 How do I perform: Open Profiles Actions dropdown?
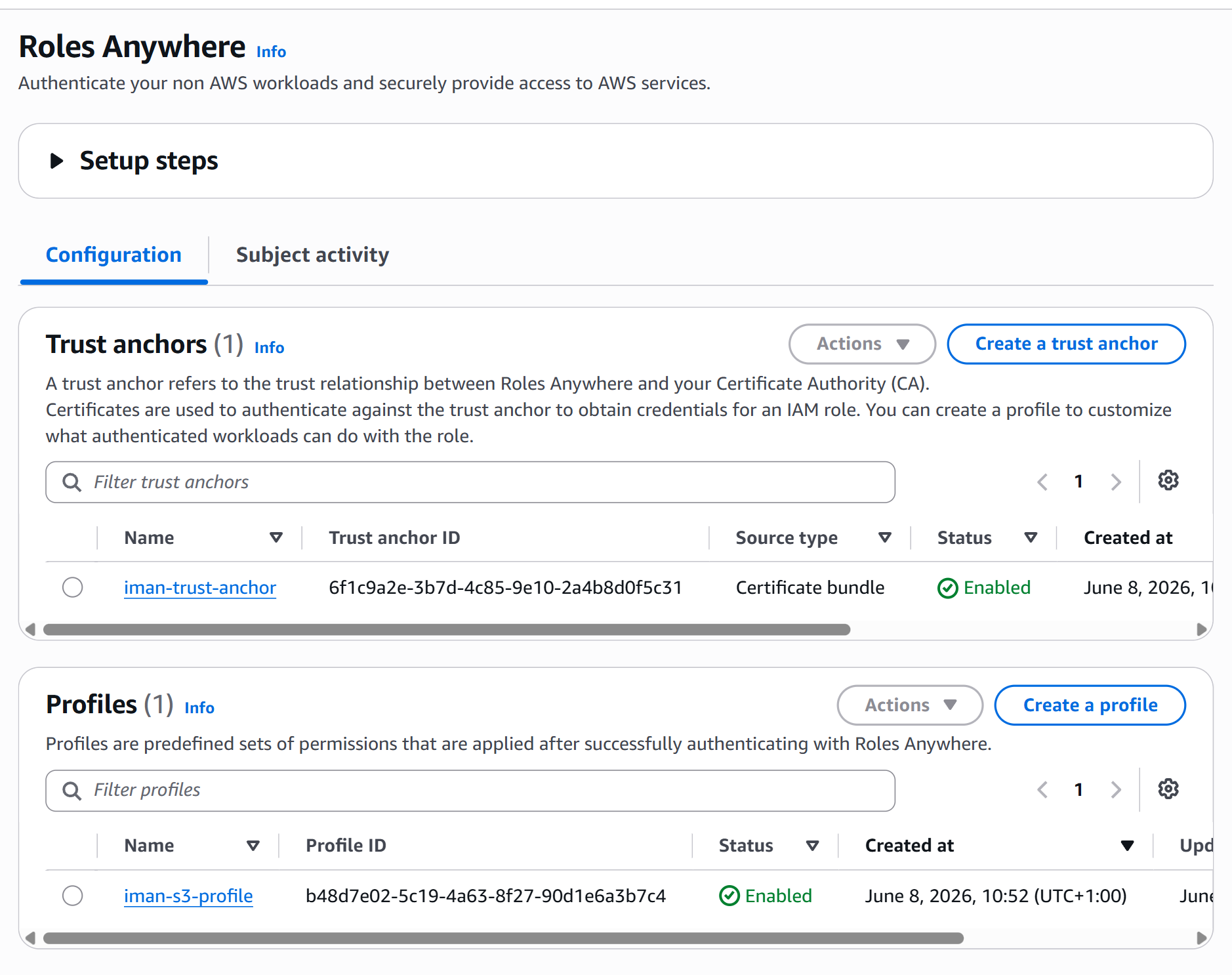click(910, 705)
